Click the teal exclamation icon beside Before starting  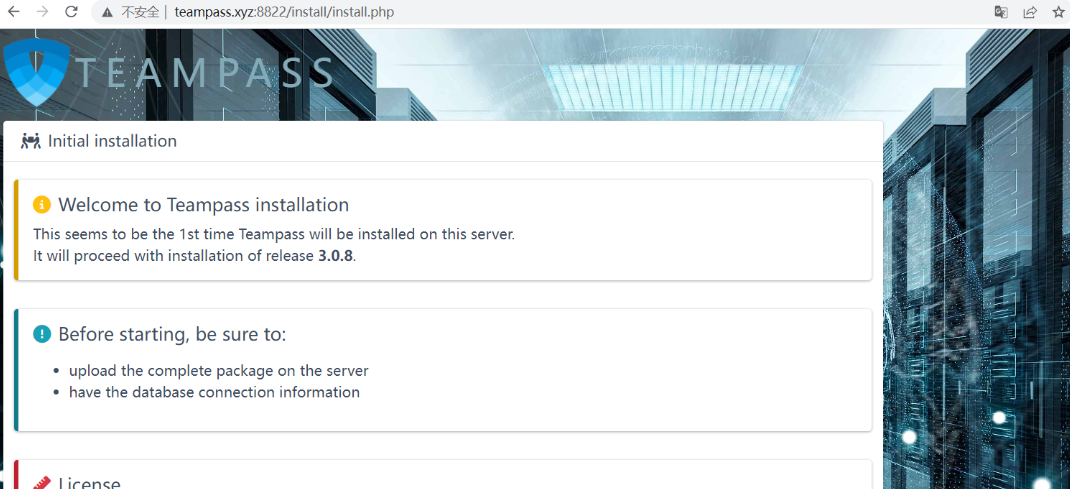[42, 334]
